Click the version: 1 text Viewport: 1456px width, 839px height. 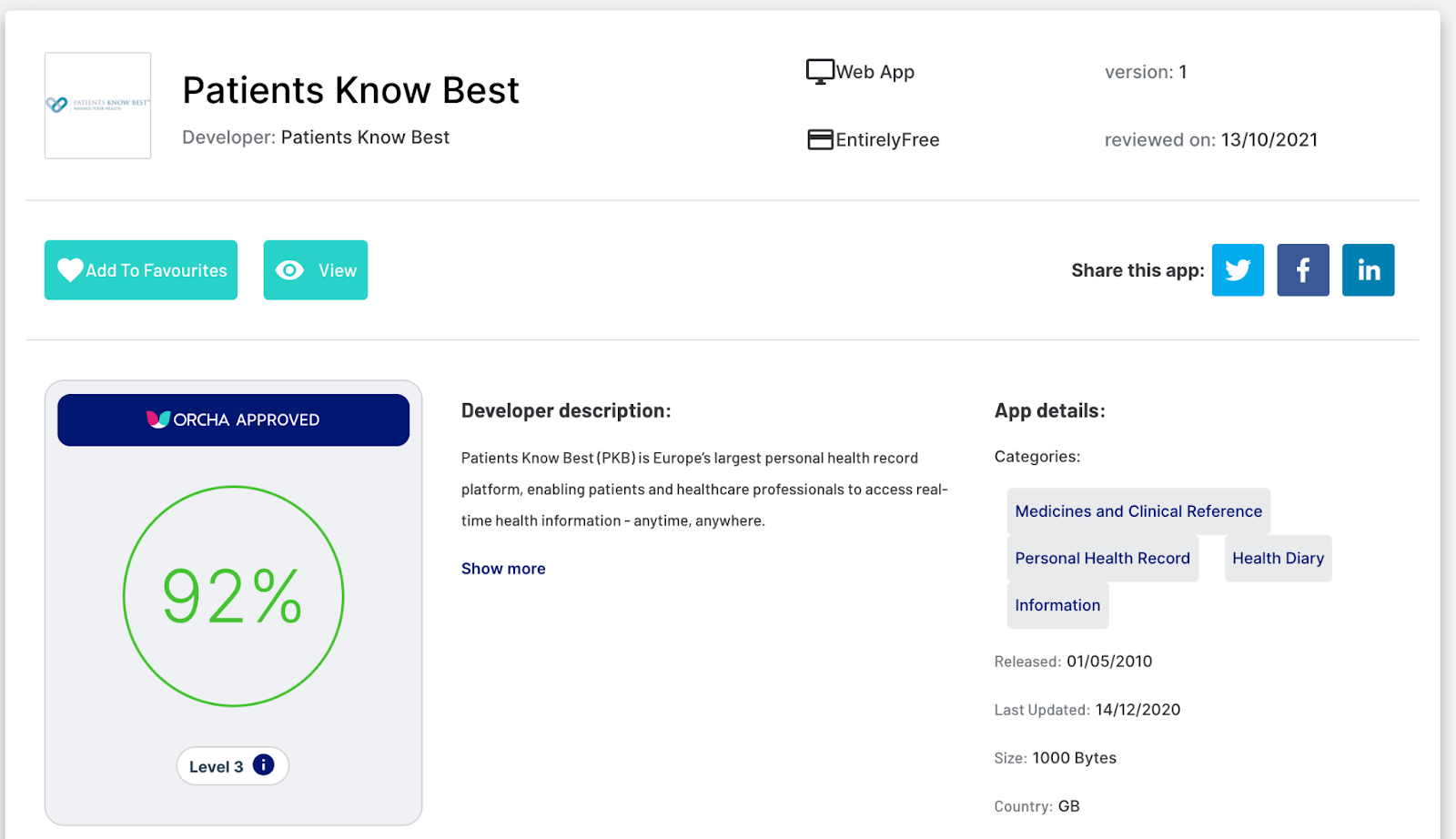1146,72
